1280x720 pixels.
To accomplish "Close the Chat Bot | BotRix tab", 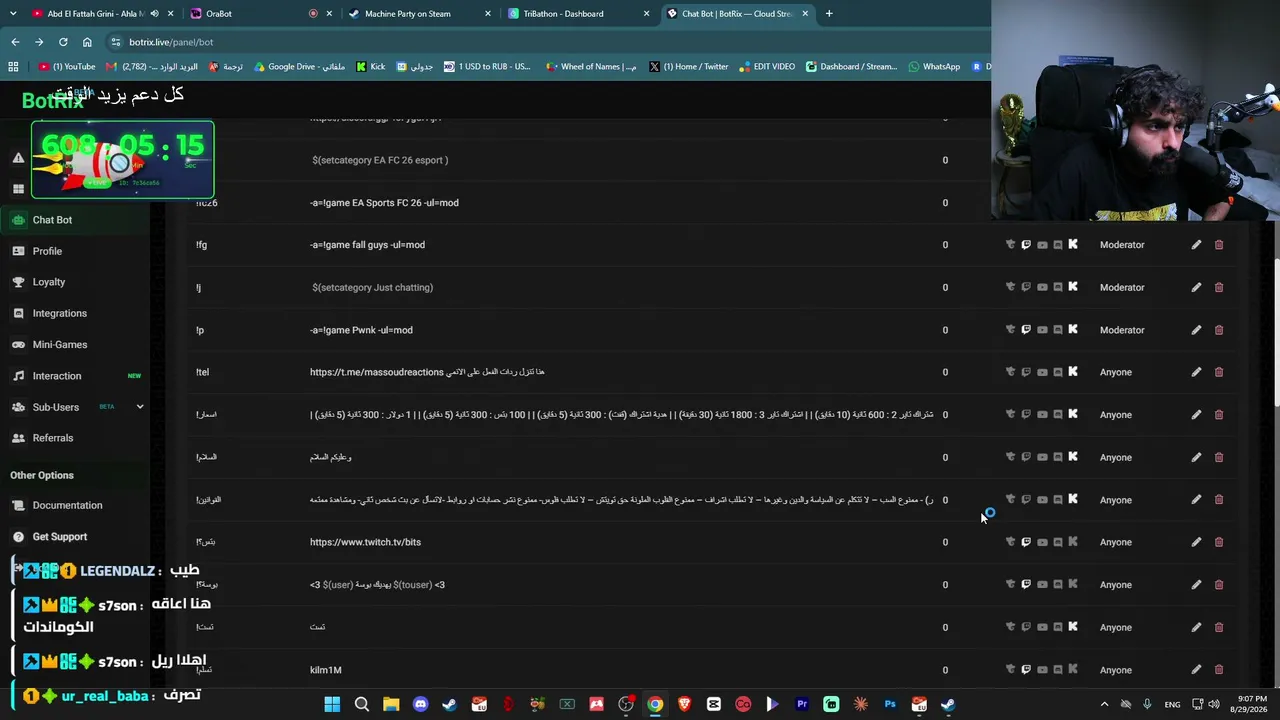I will (805, 14).
